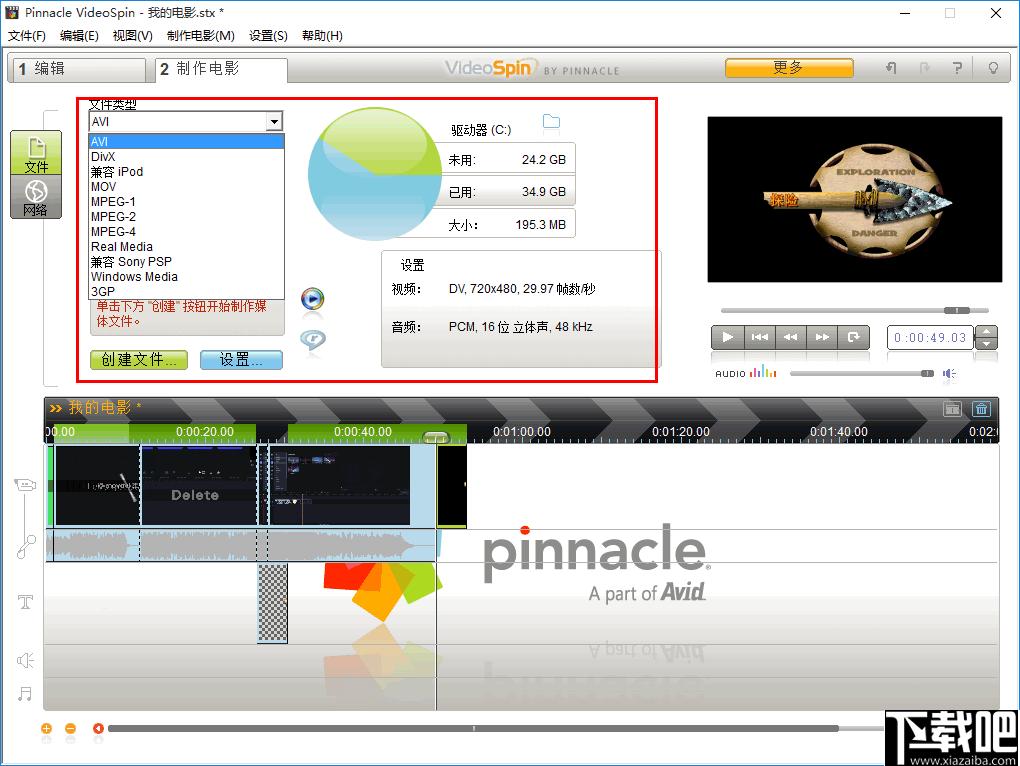The width and height of the screenshot is (1020, 766).
Task: Click the lightbulb tips icon
Action: [x=993, y=68]
